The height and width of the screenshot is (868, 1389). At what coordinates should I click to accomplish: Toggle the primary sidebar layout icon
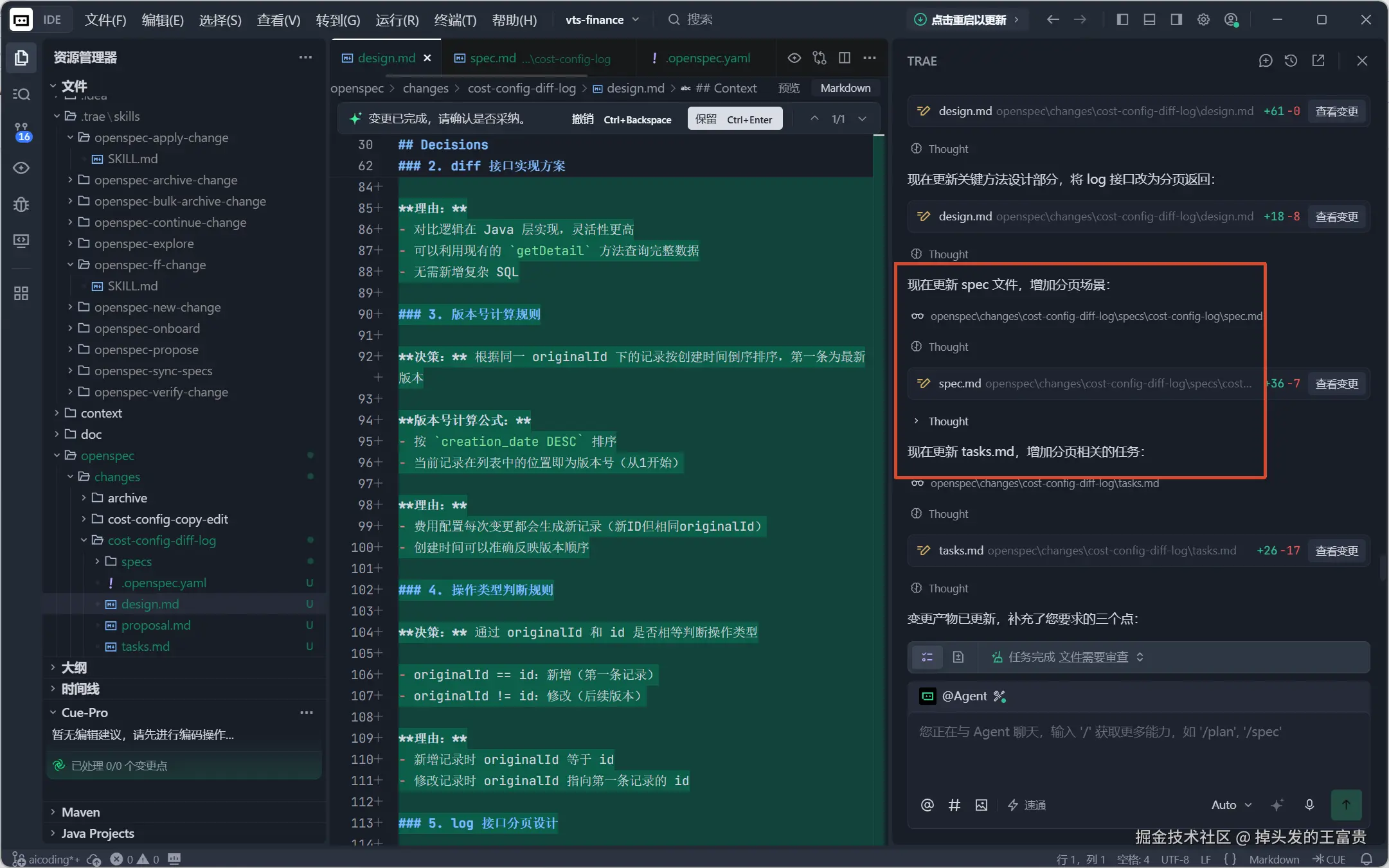pos(1122,20)
